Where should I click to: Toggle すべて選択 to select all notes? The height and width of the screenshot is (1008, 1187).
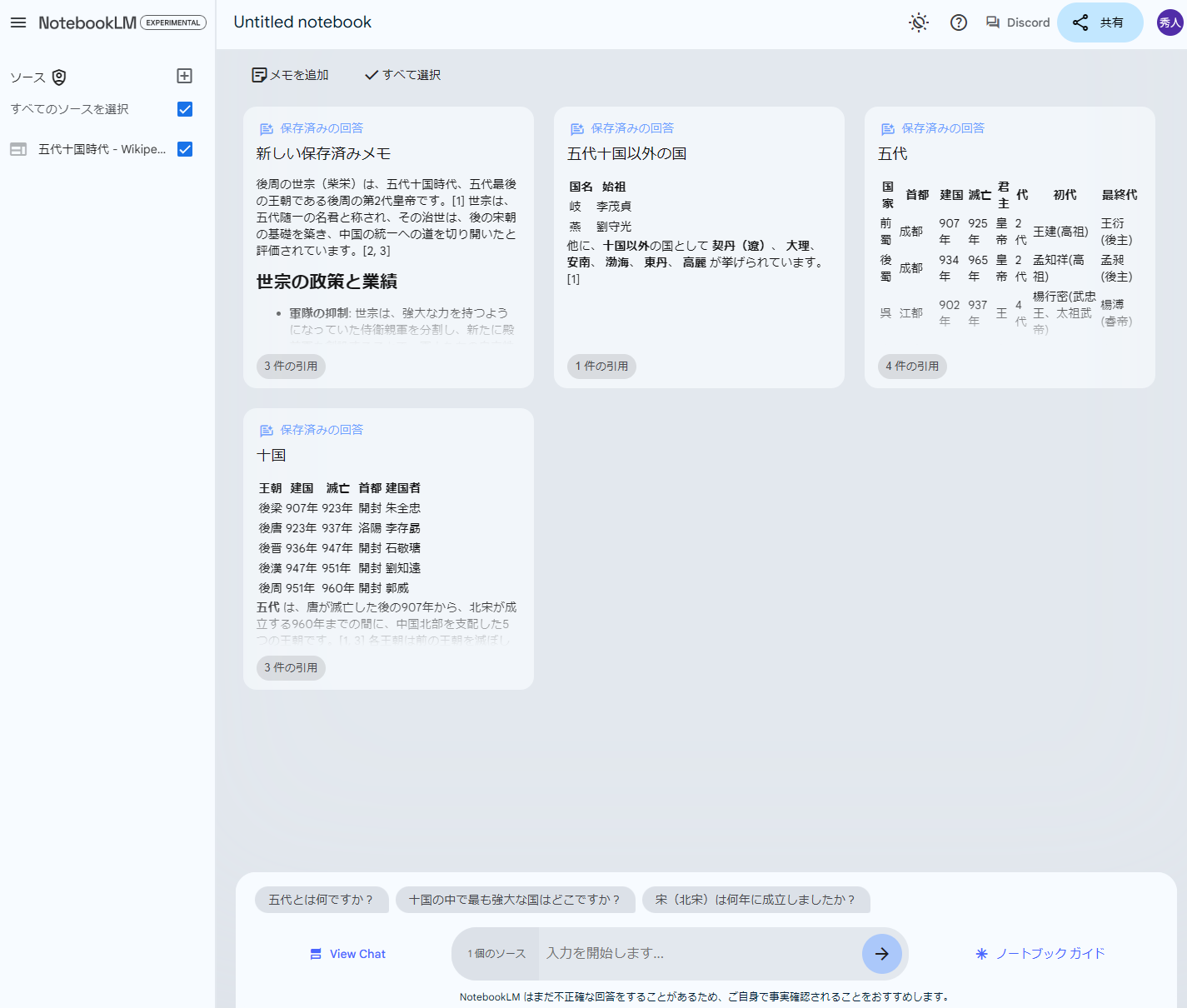(x=401, y=74)
